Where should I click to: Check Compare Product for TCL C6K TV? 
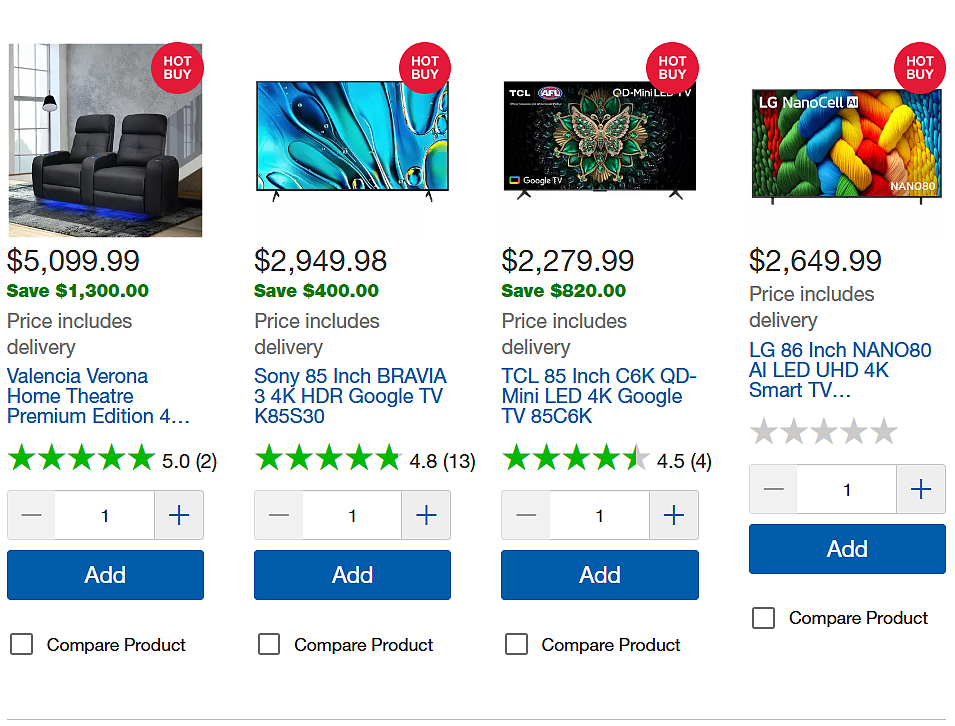(516, 644)
